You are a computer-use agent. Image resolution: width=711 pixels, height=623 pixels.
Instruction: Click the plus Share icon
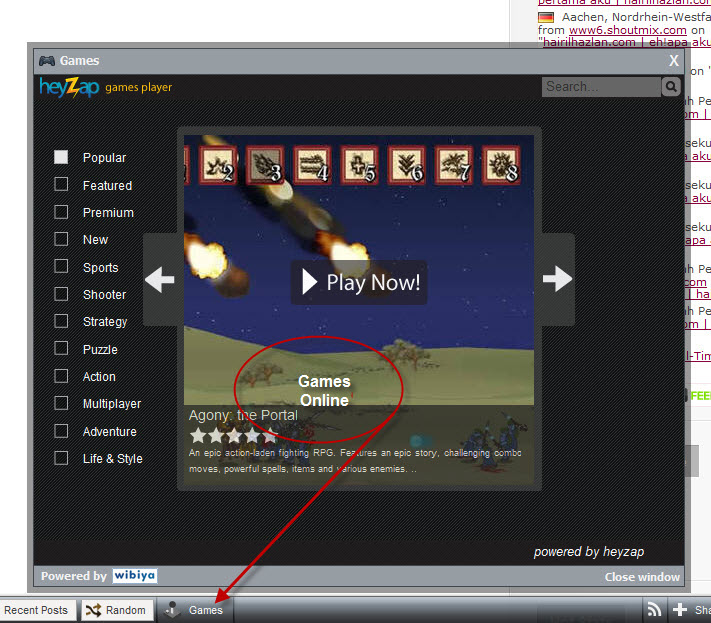pyautogui.click(x=680, y=610)
